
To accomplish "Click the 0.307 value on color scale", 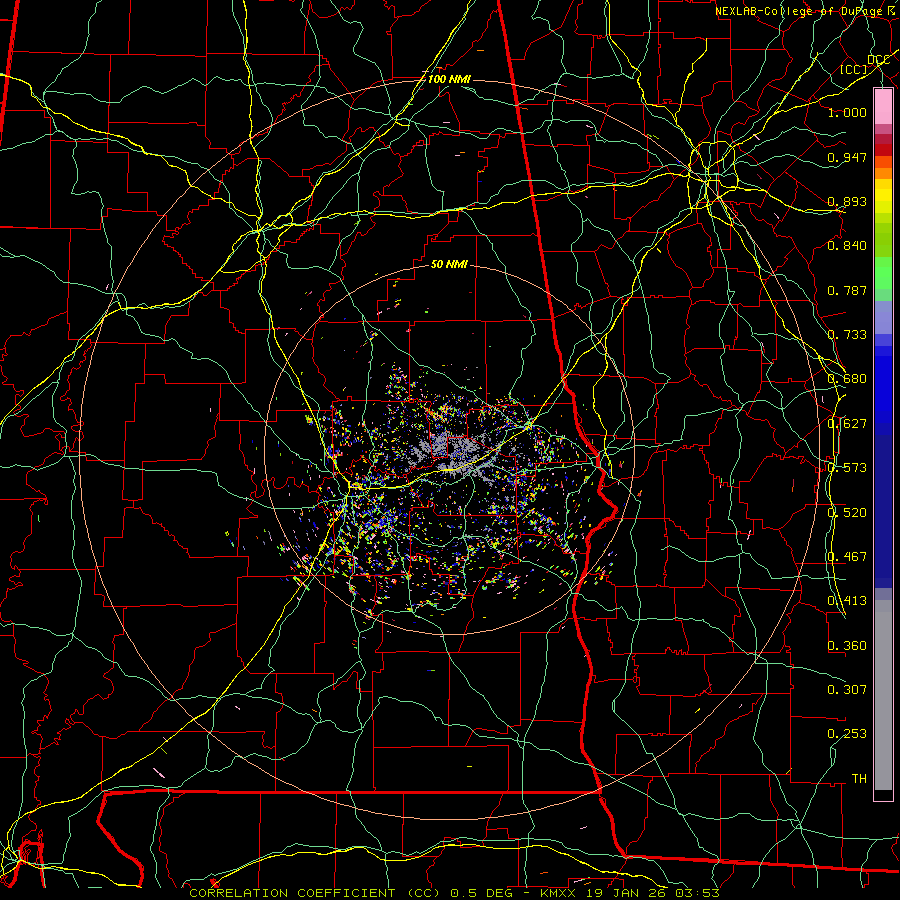I will 847,689.
